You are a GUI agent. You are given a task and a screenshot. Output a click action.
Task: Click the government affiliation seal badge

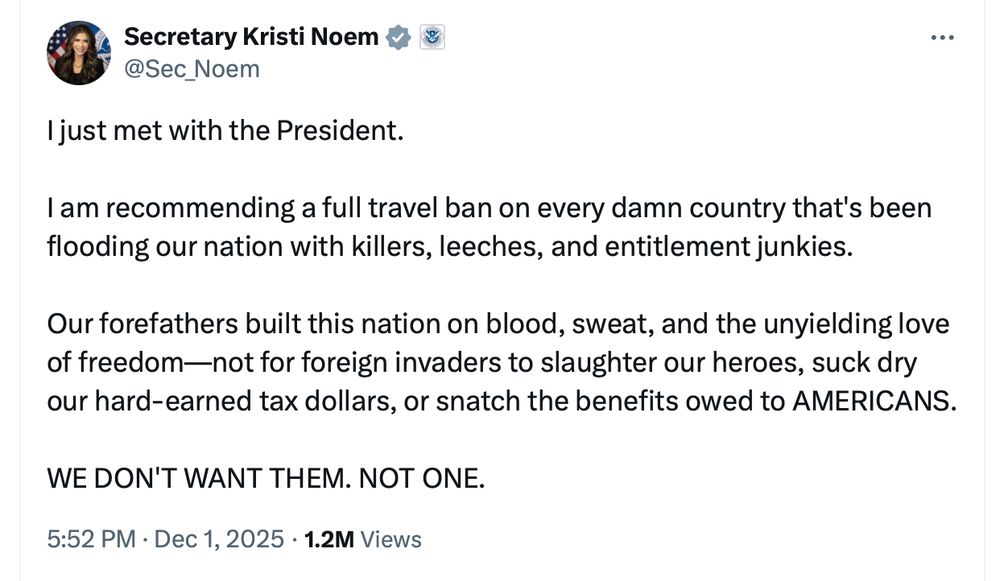pyautogui.click(x=431, y=38)
